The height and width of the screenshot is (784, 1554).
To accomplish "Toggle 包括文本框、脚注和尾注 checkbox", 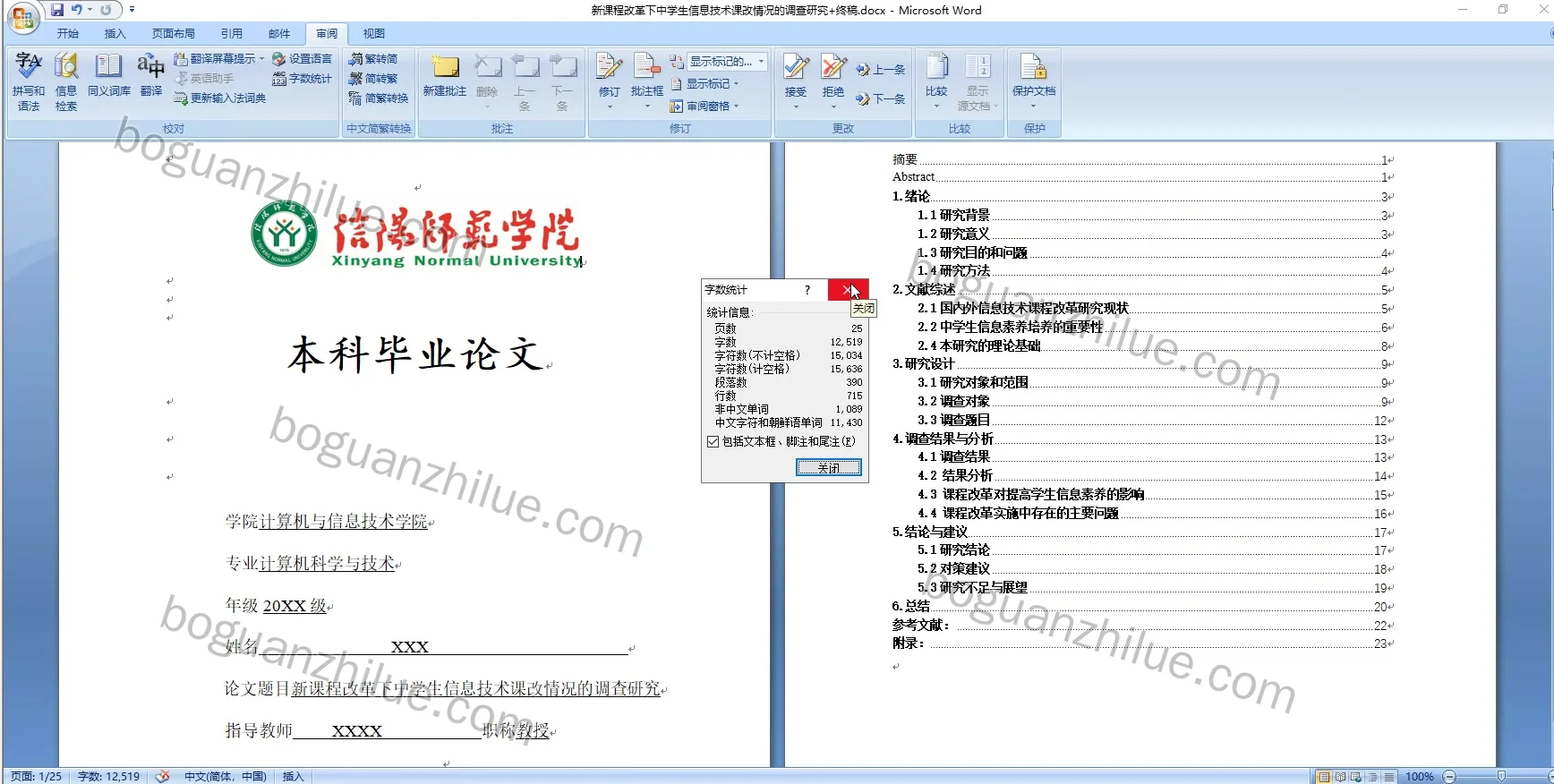I will coord(713,441).
